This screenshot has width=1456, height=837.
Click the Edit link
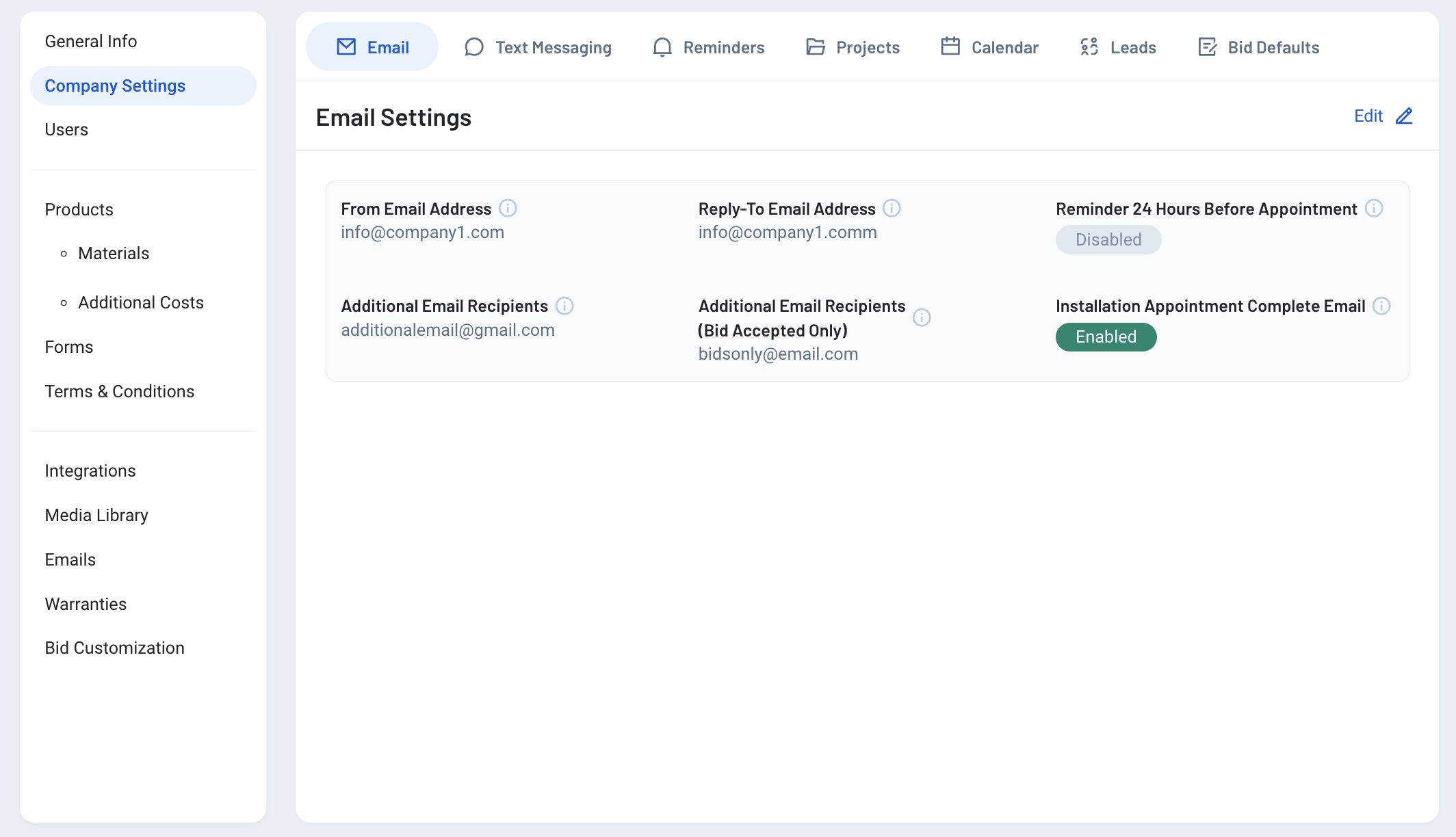coord(1368,116)
